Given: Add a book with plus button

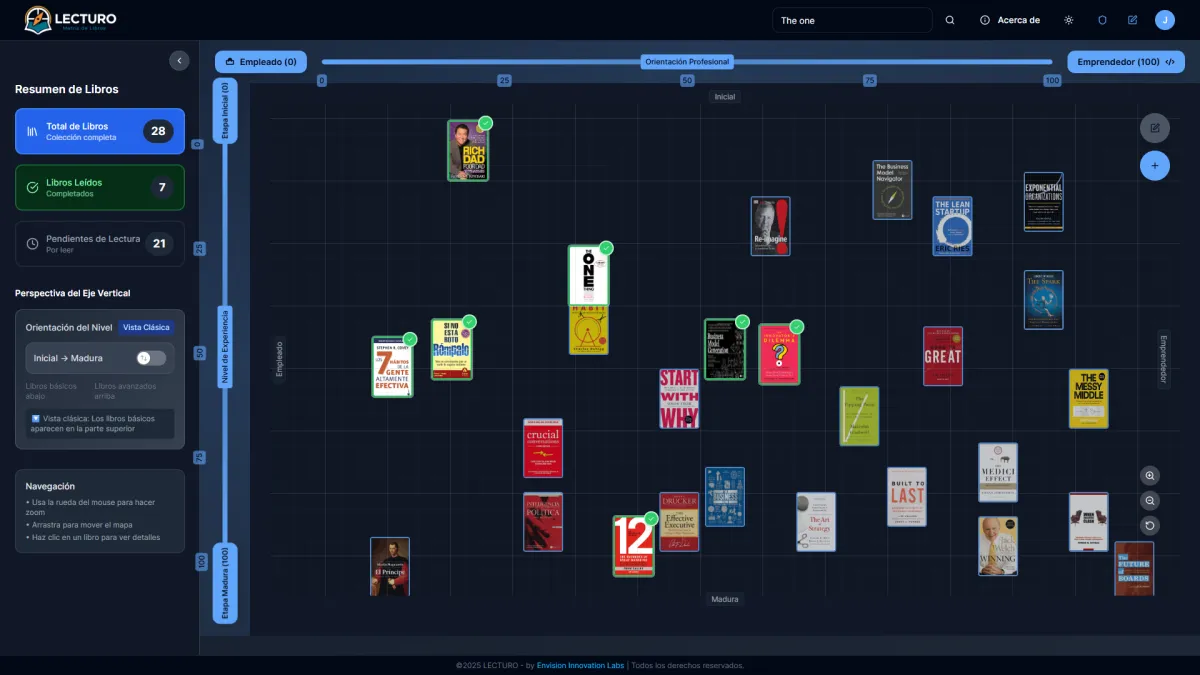Looking at the screenshot, I should 1155,165.
